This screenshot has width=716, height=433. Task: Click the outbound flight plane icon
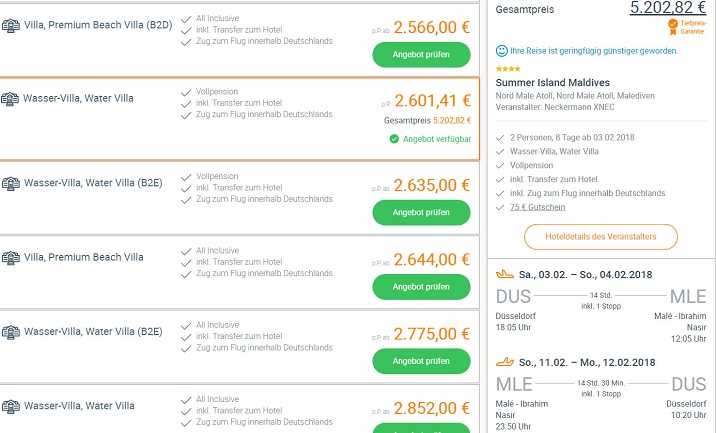(x=504, y=274)
